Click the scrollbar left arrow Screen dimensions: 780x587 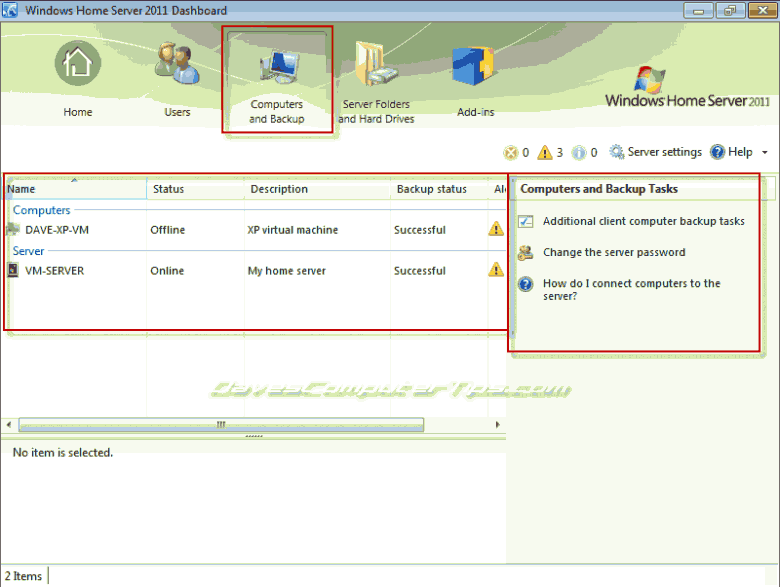point(9,424)
